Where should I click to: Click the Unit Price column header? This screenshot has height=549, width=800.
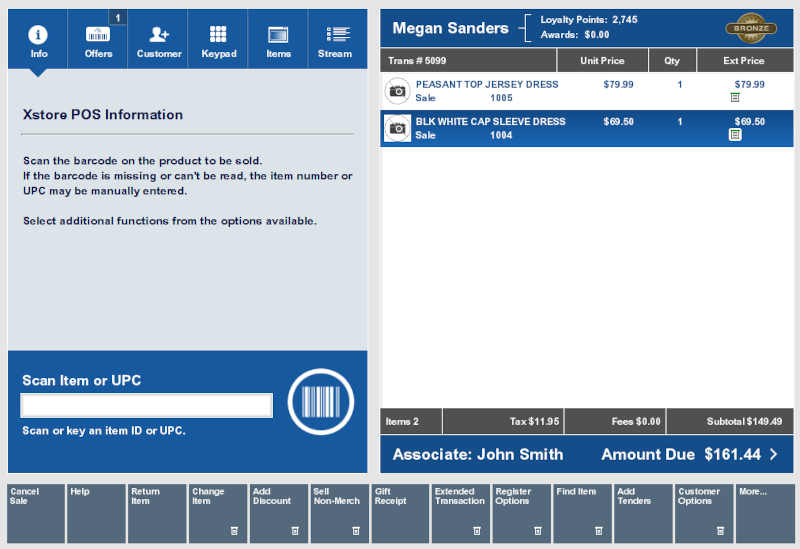603,61
